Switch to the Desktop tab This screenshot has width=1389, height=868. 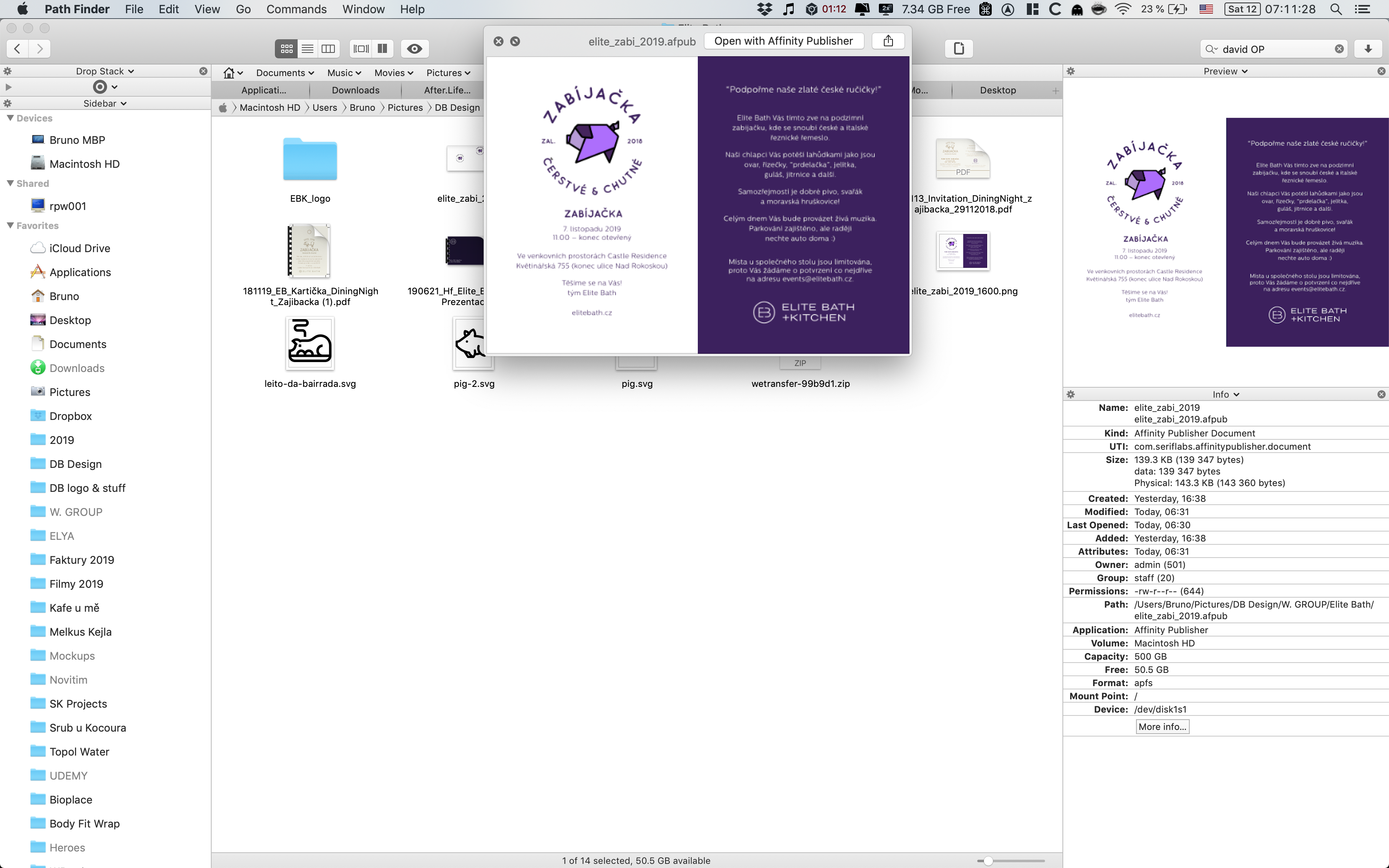(x=998, y=90)
